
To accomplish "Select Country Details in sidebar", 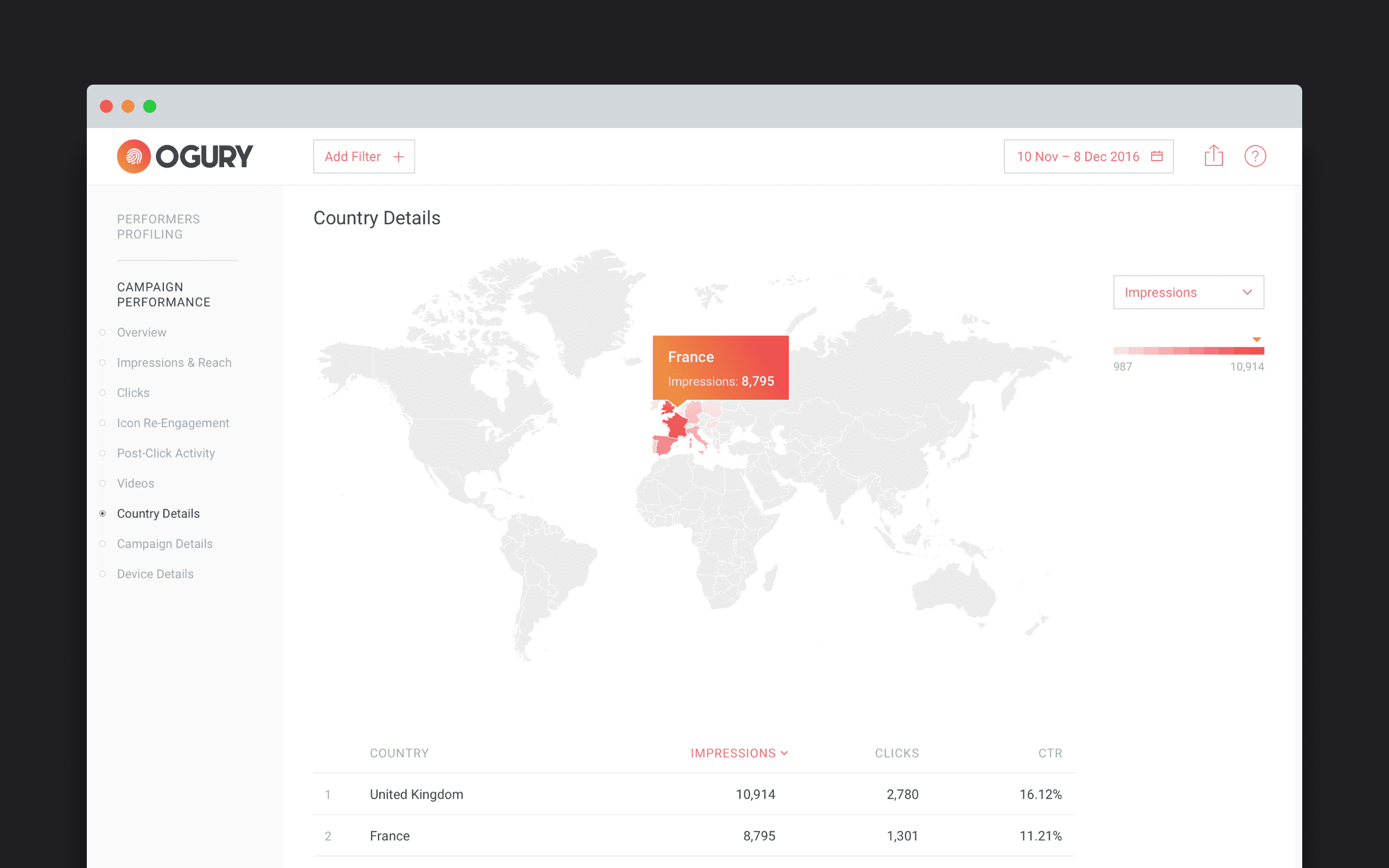I will pos(158,514).
